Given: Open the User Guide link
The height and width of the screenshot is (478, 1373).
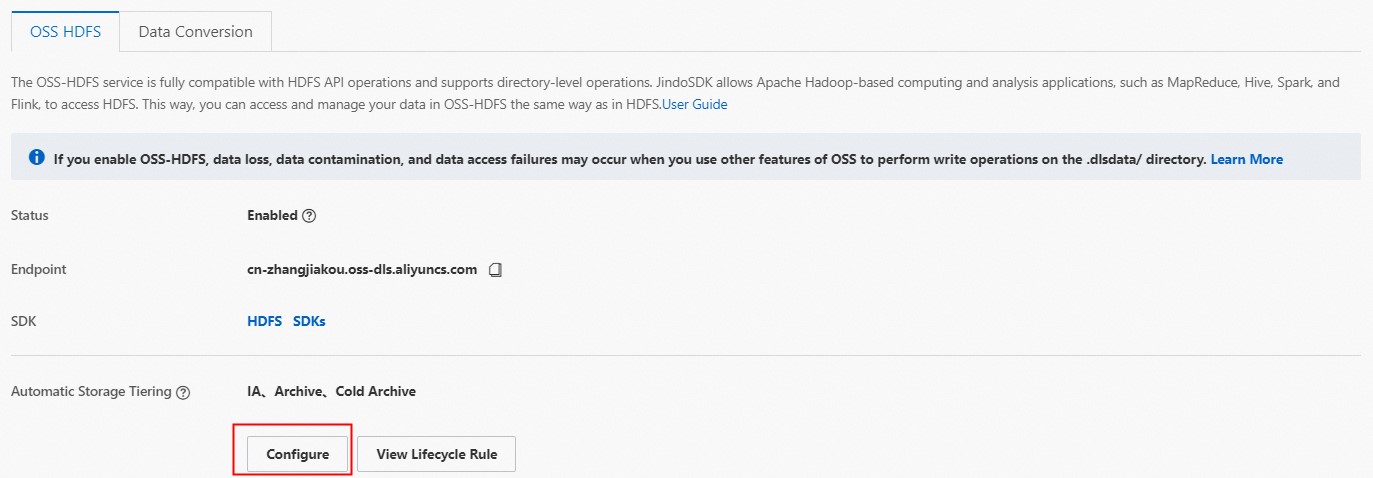Looking at the screenshot, I should tap(694, 104).
